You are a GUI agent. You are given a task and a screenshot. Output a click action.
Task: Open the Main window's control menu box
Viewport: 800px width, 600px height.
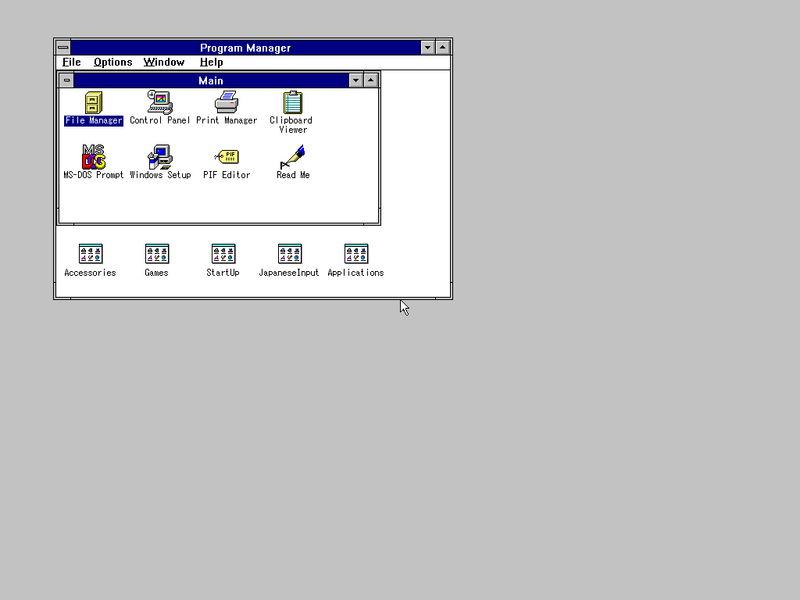coord(66,80)
